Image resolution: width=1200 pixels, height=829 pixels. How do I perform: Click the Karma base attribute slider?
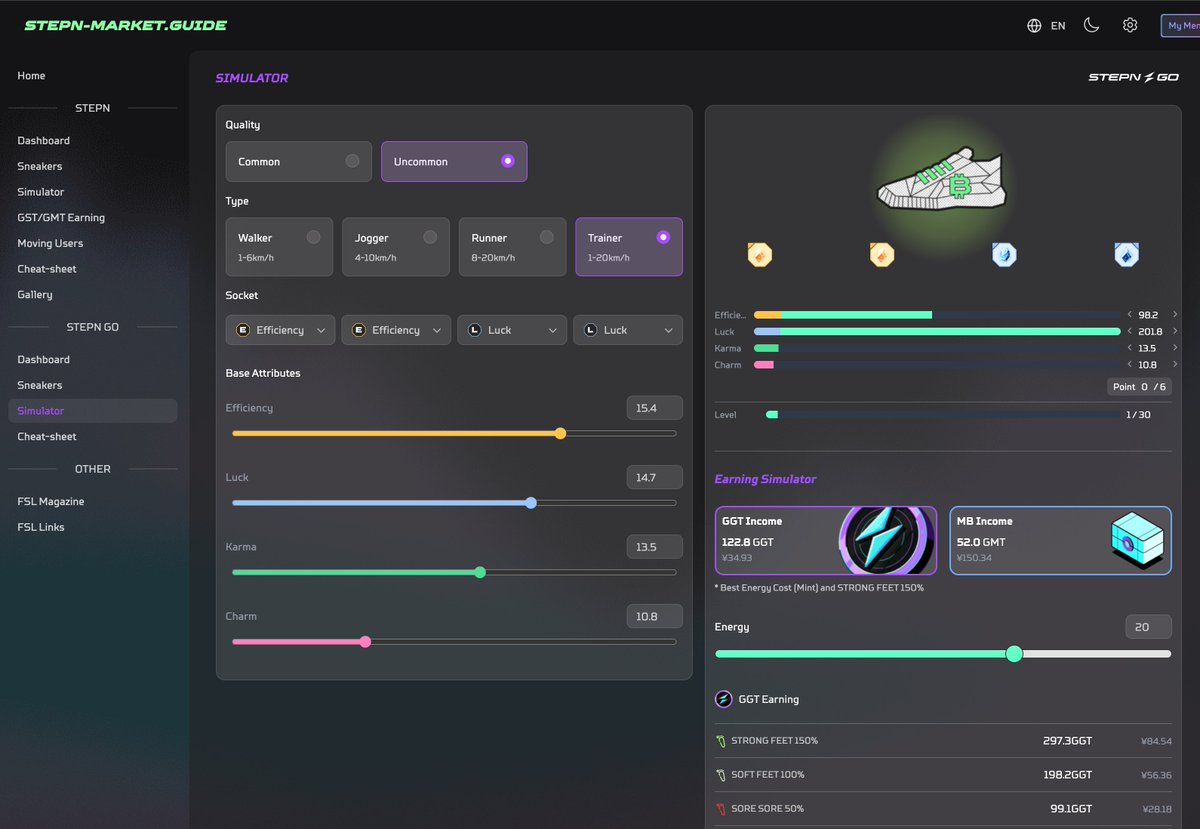454,573
